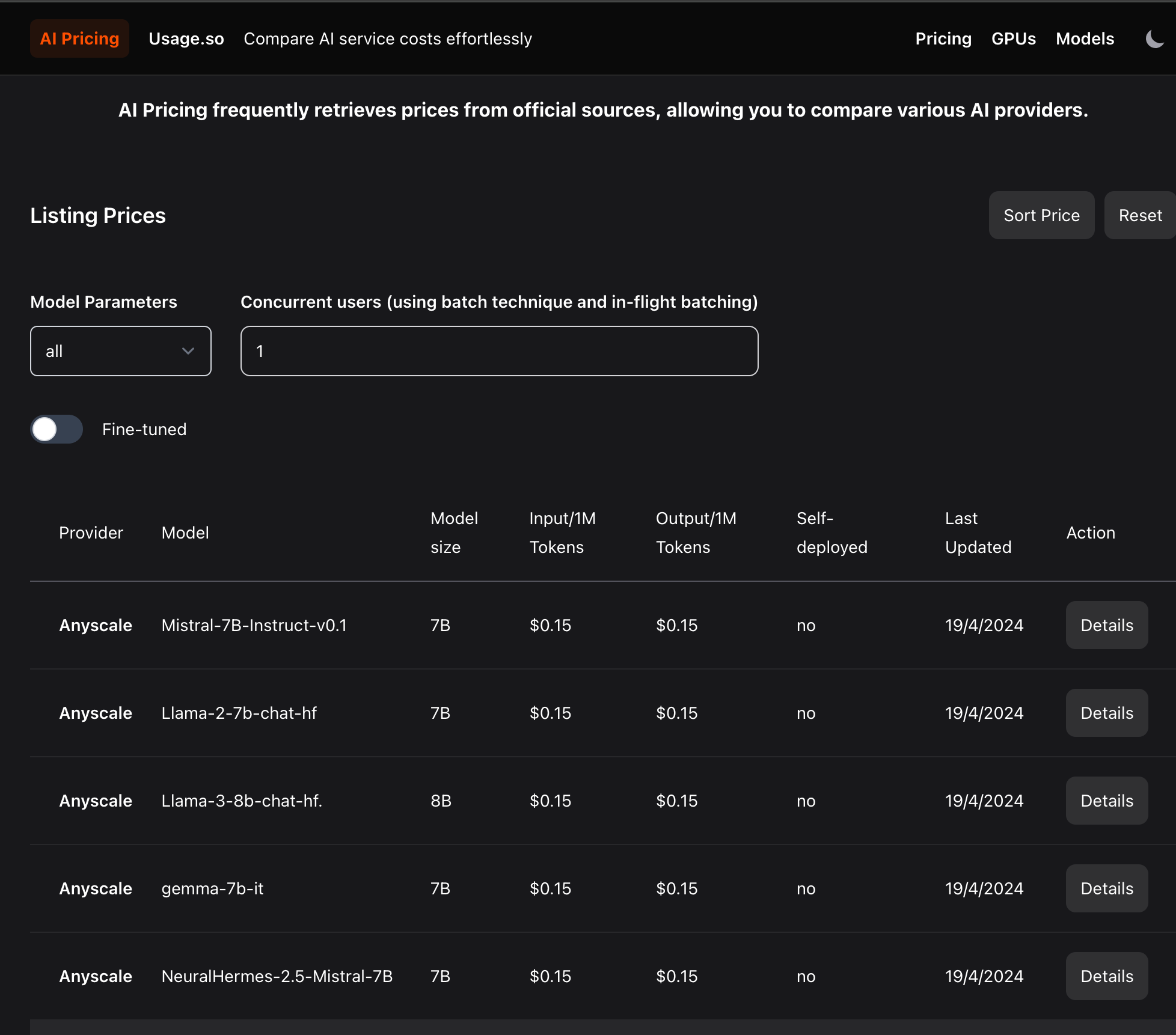Open the Models nav item
Screen dimensions: 1176x1035
tap(1085, 39)
